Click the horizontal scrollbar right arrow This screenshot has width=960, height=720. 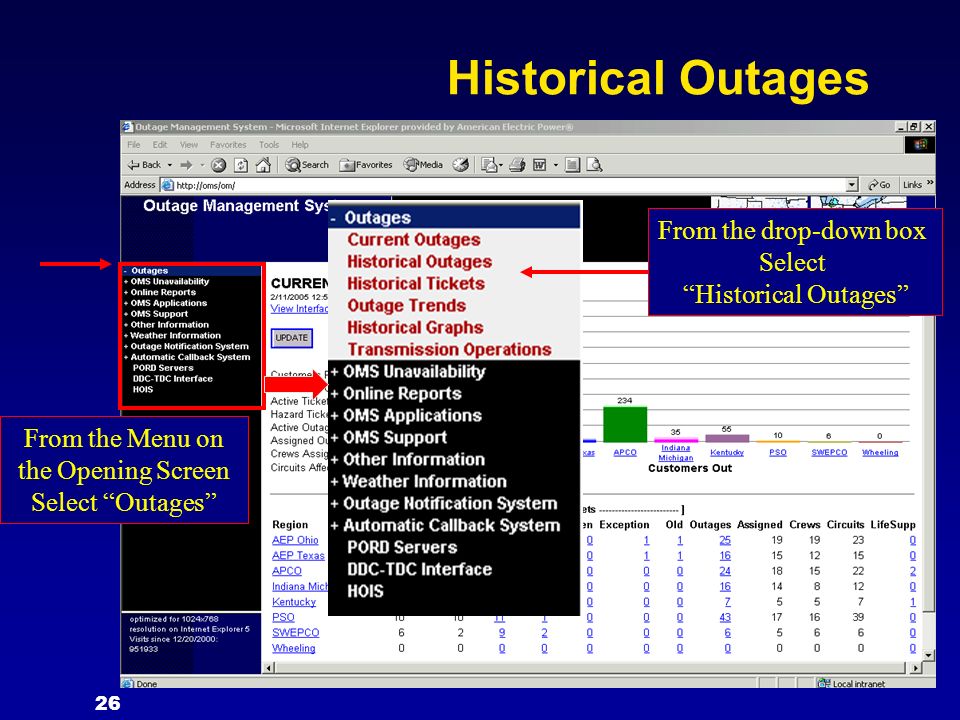[915, 668]
